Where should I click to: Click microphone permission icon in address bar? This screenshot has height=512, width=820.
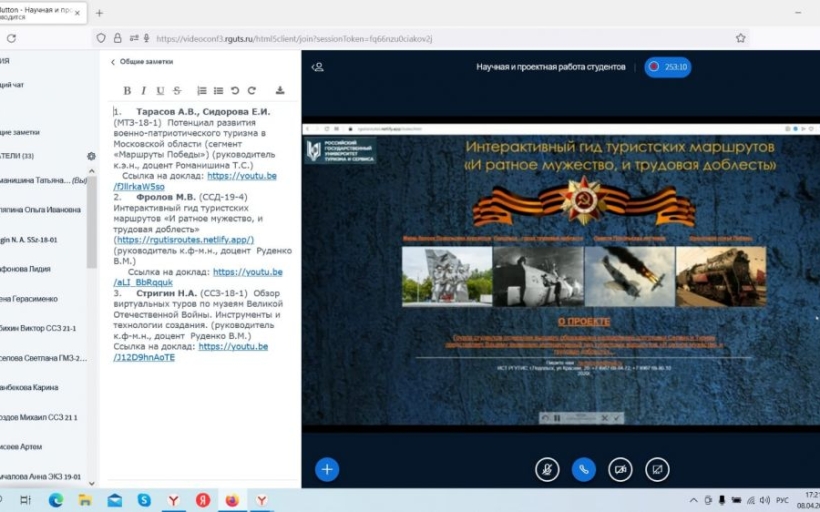pos(146,38)
